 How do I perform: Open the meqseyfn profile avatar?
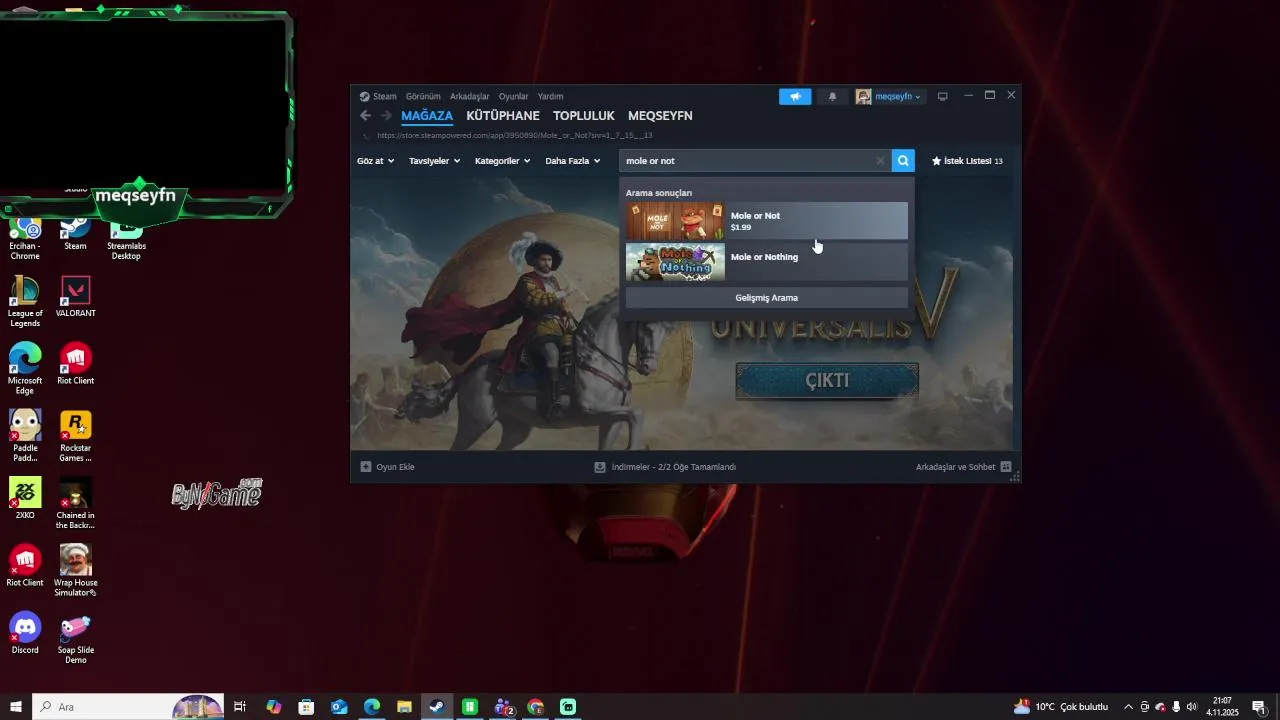coord(863,97)
